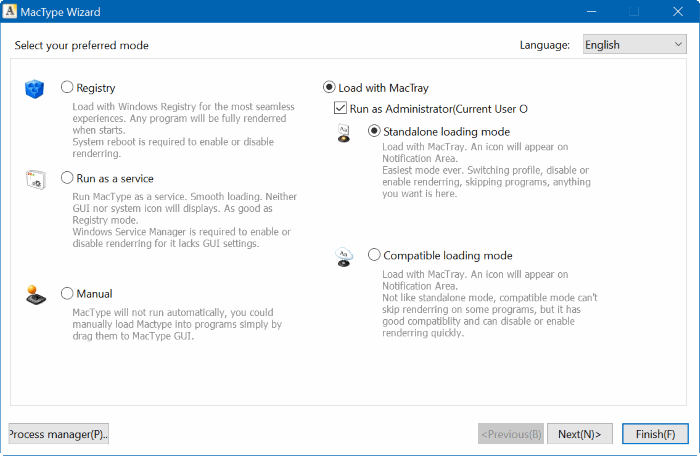This screenshot has height=456, width=700.
Task: Uncheck Run as Administrator checkbox
Action: tap(341, 108)
